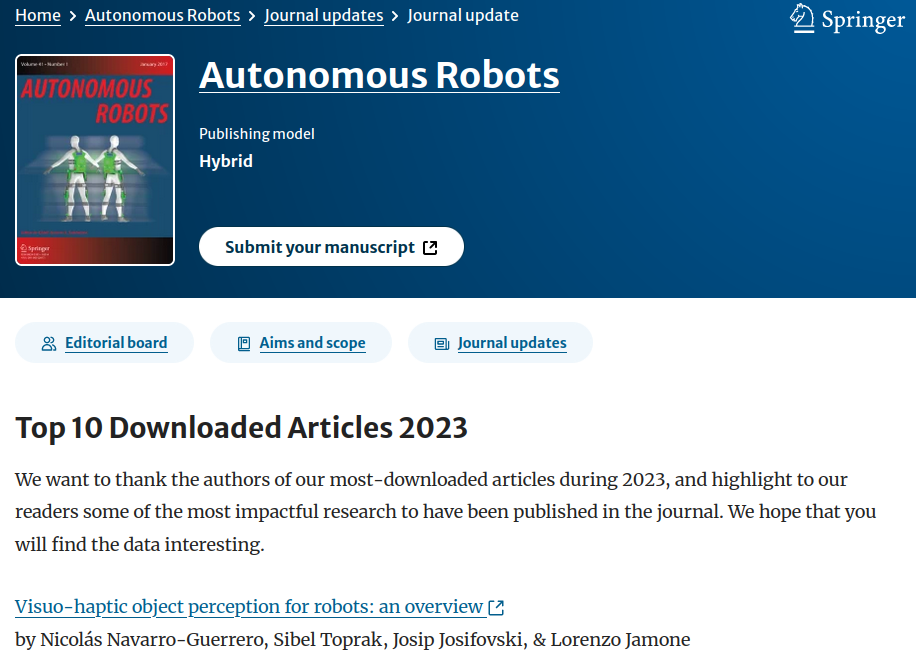Navigate to Journal updates in breadcrumb trail
The image size is (916, 663).
point(324,15)
